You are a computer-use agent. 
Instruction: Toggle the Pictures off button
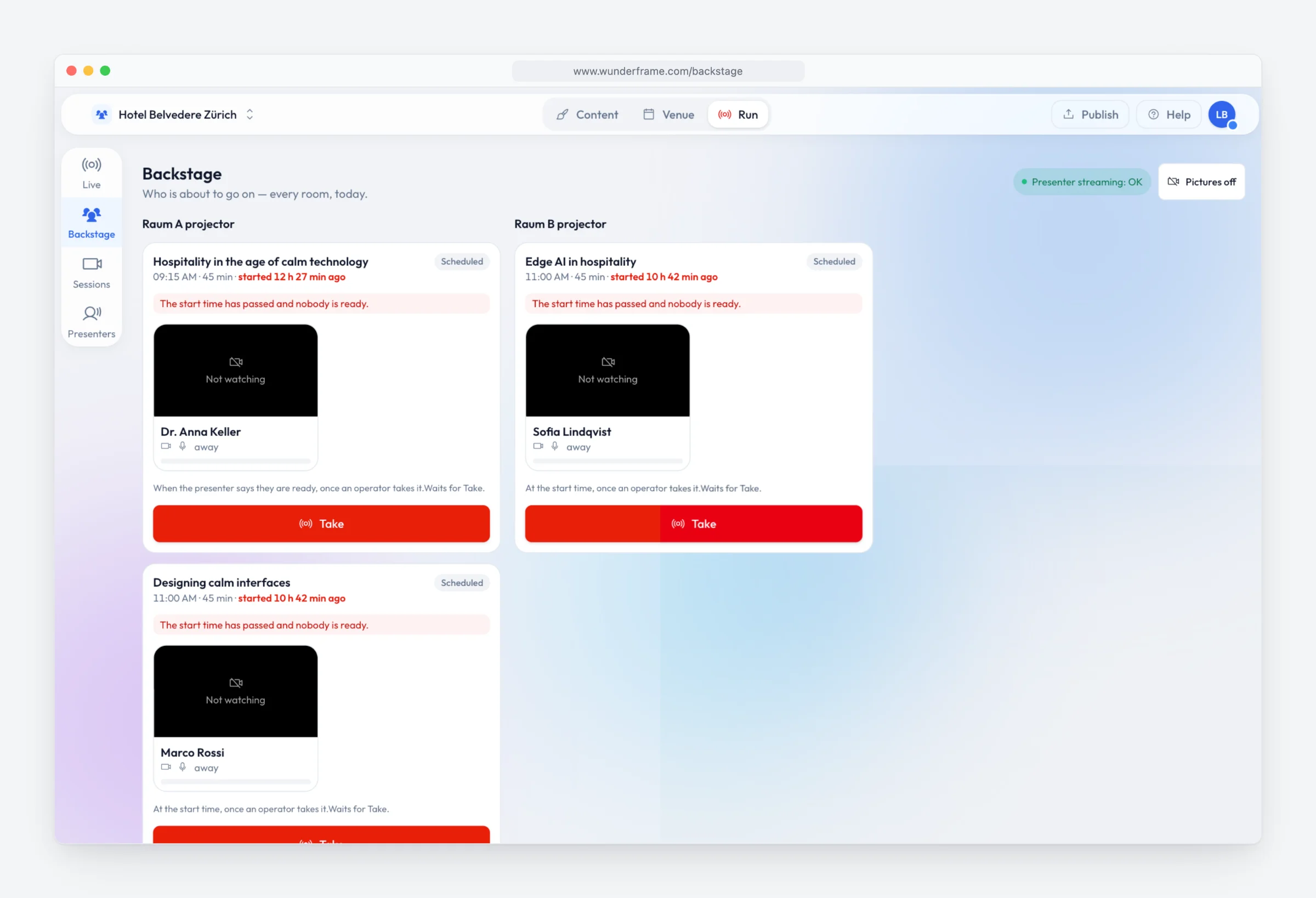[x=1201, y=182]
